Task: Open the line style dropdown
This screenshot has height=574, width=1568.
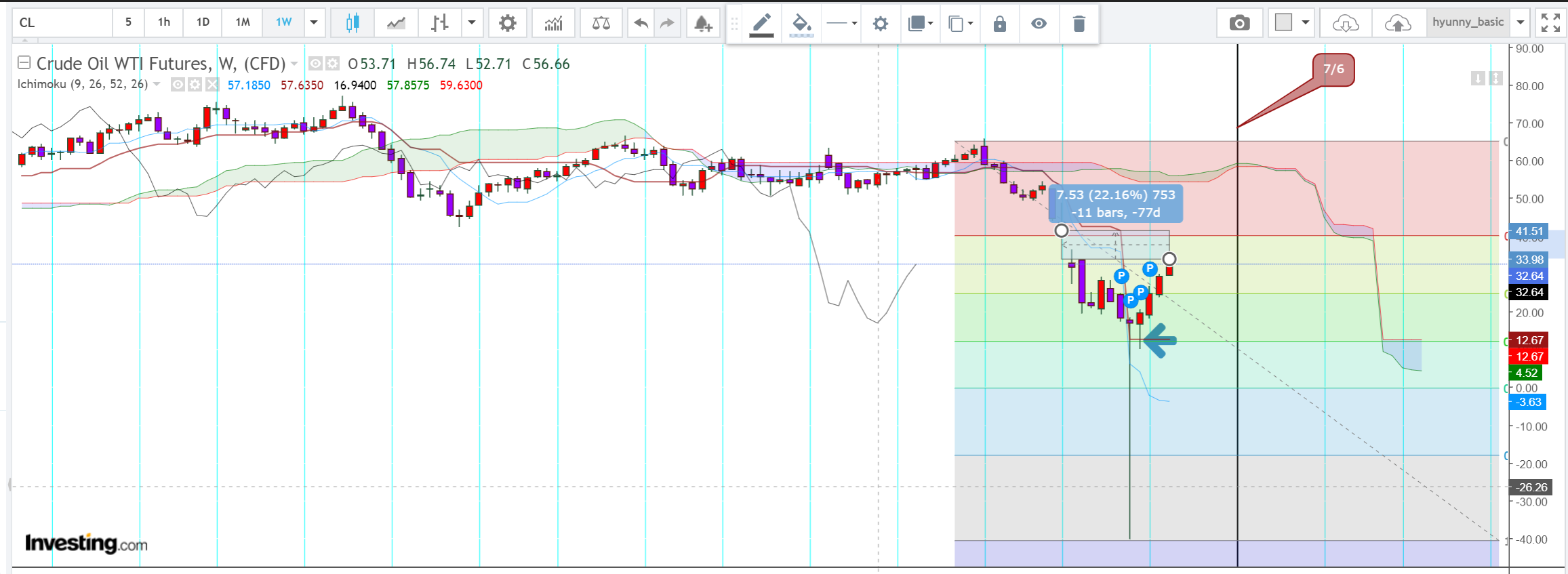Action: tap(841, 24)
